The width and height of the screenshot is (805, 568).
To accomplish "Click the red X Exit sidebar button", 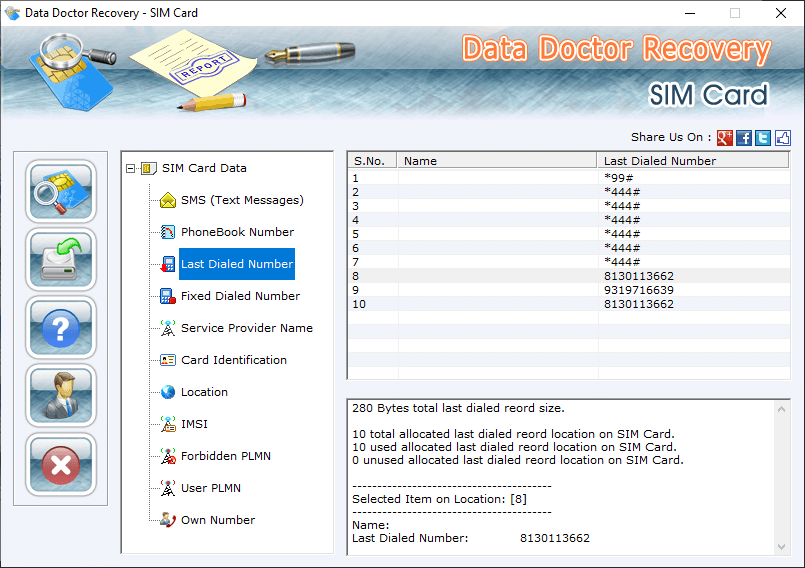I will 61,465.
